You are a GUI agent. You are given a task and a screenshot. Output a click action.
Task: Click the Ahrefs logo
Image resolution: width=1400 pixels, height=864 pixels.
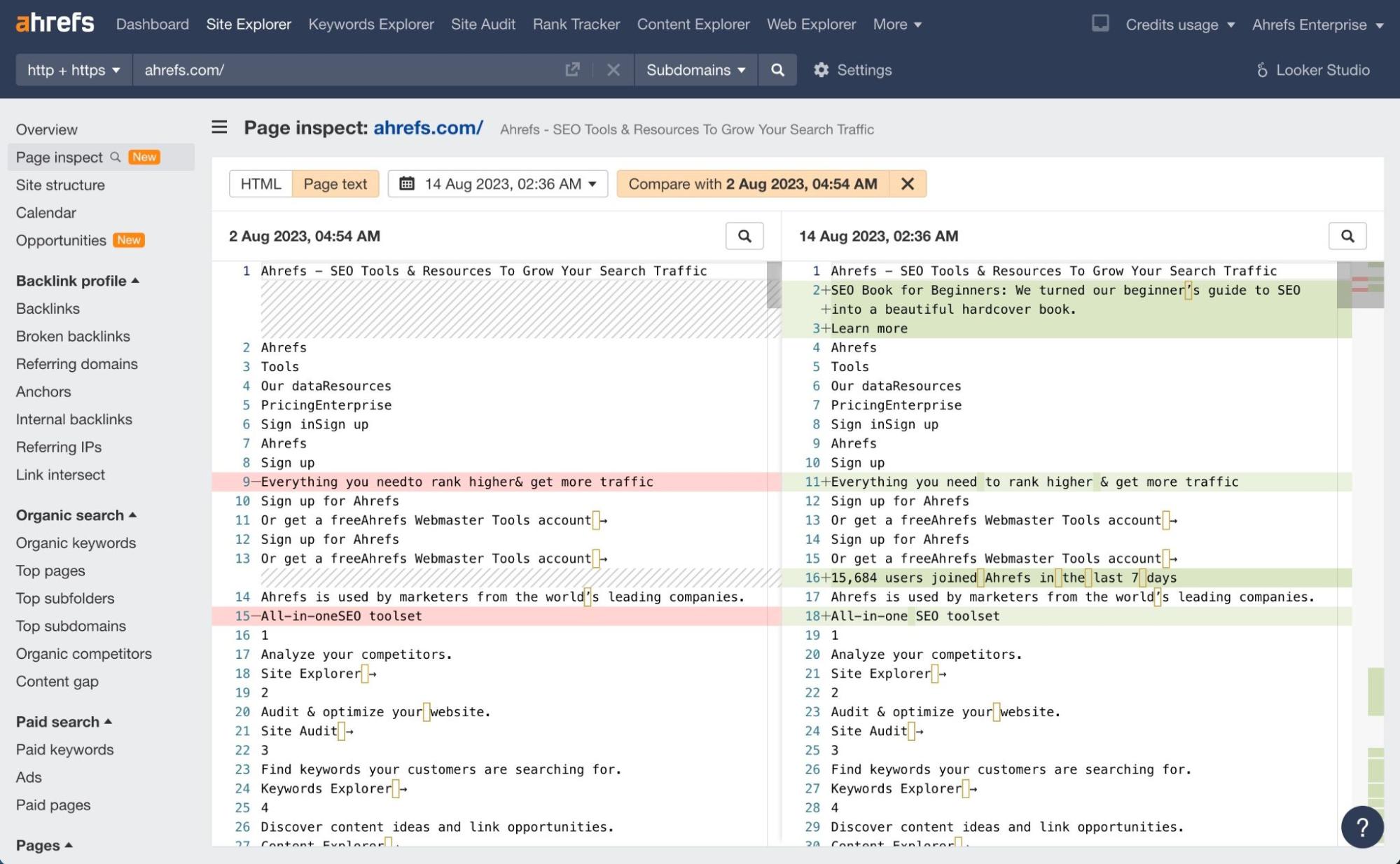[54, 22]
